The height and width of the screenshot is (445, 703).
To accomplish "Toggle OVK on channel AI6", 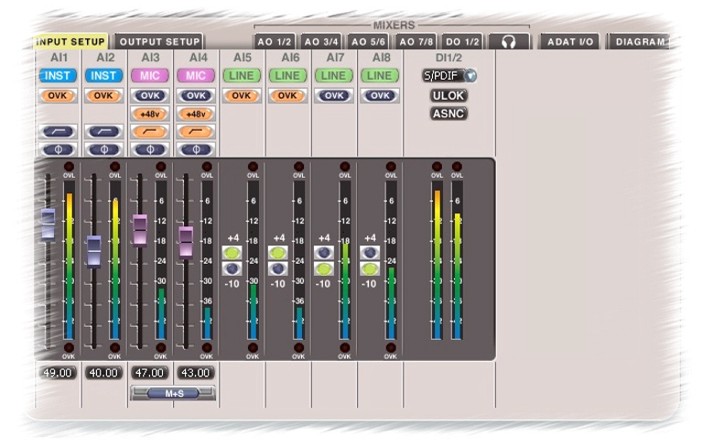I will coord(287,95).
